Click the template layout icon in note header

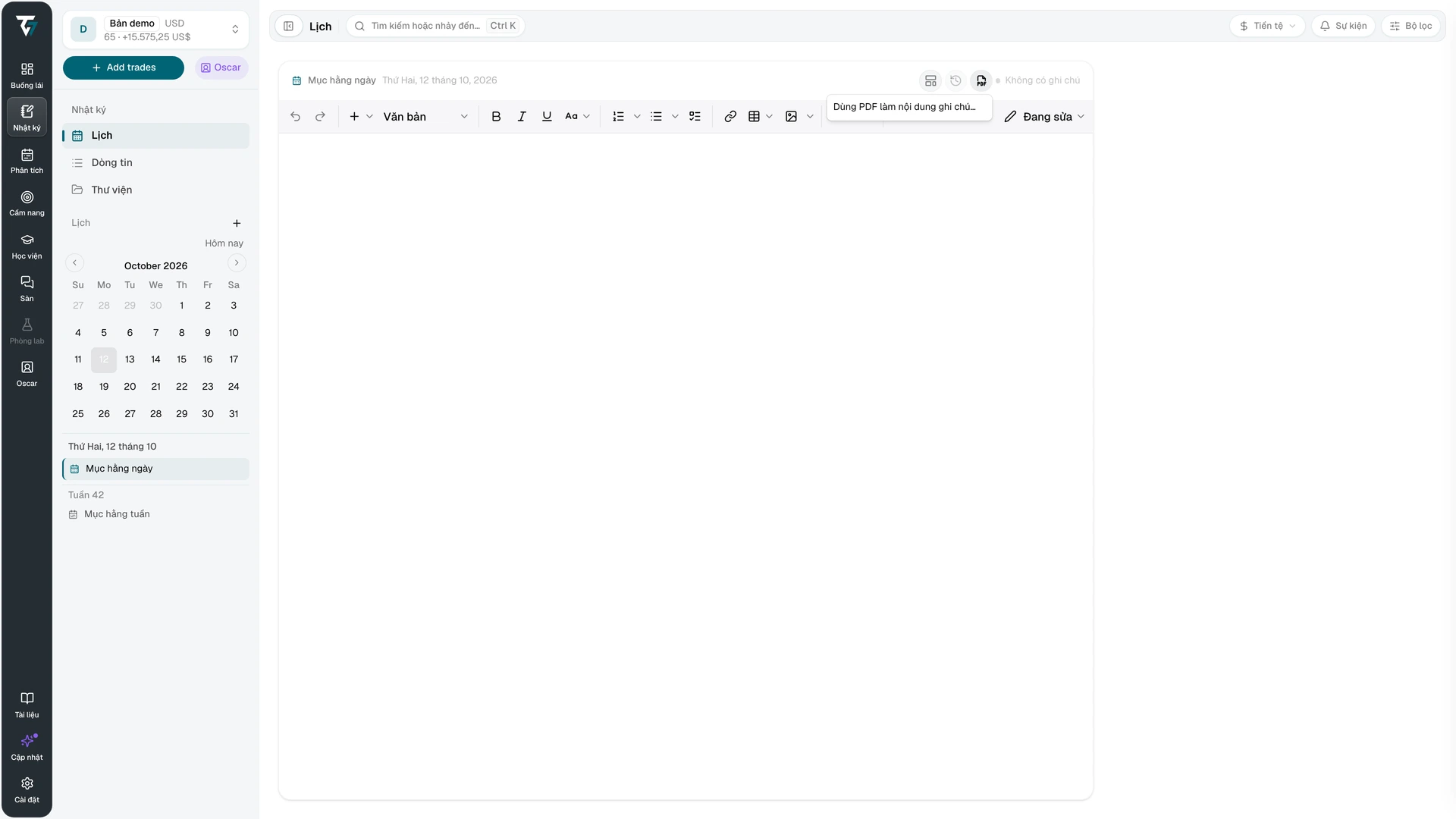tap(930, 80)
